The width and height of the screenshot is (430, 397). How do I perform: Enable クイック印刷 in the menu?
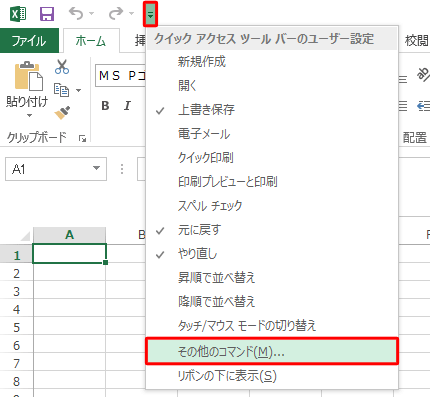[272, 158]
